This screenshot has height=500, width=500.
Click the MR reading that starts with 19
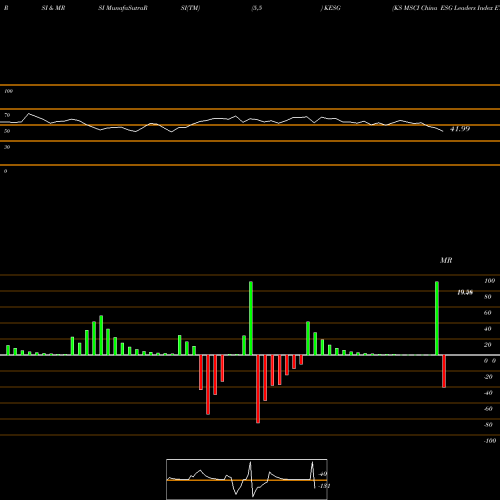click(x=465, y=292)
